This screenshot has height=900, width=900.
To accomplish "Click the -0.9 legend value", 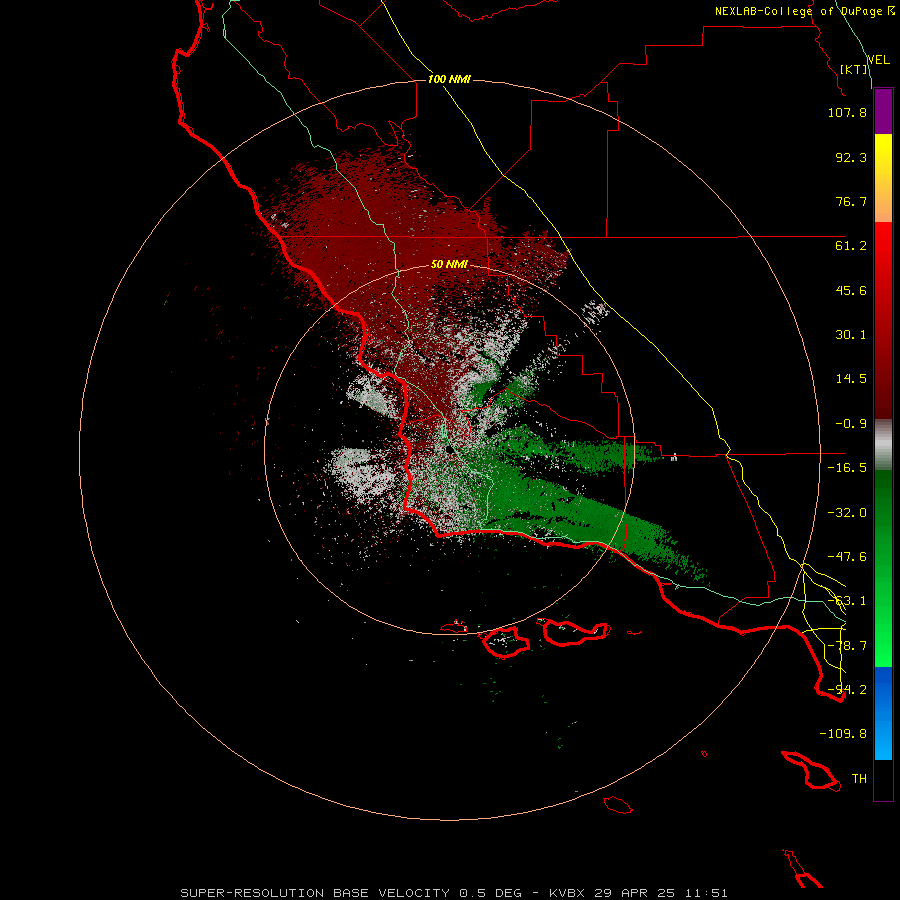I will point(851,424).
